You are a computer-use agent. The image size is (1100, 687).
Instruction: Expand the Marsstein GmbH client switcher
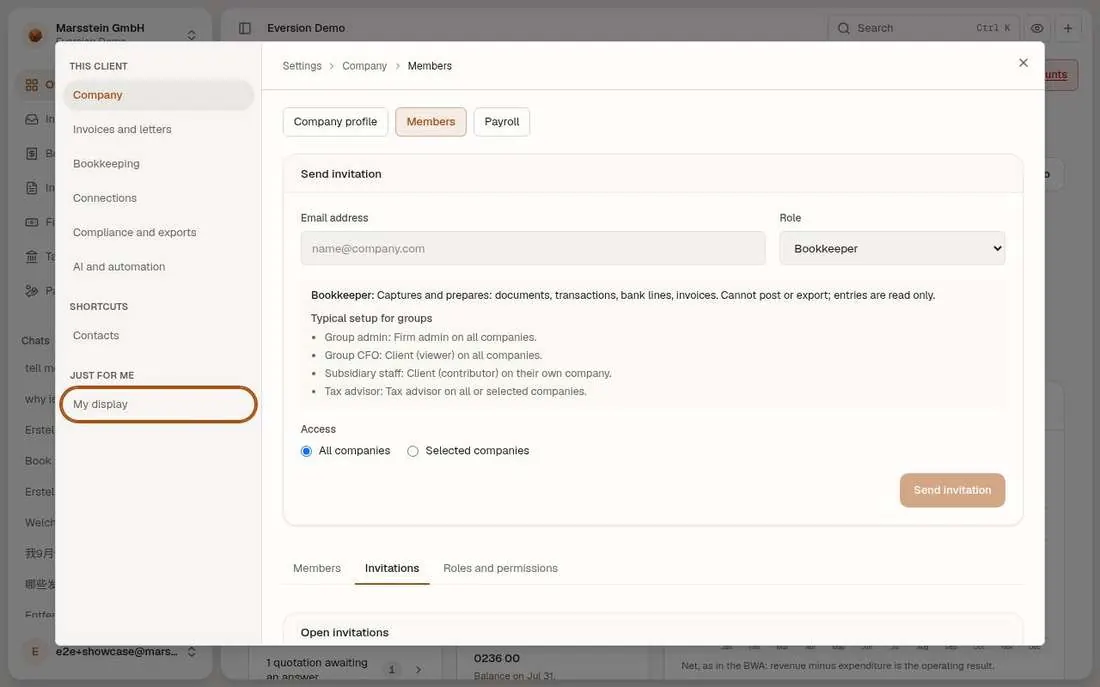tap(192, 35)
